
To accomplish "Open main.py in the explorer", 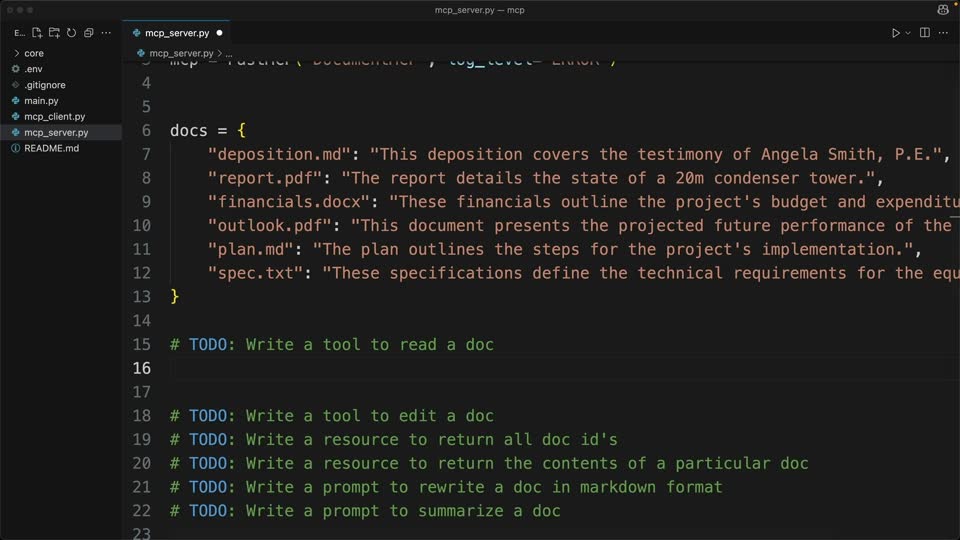I will [61, 100].
